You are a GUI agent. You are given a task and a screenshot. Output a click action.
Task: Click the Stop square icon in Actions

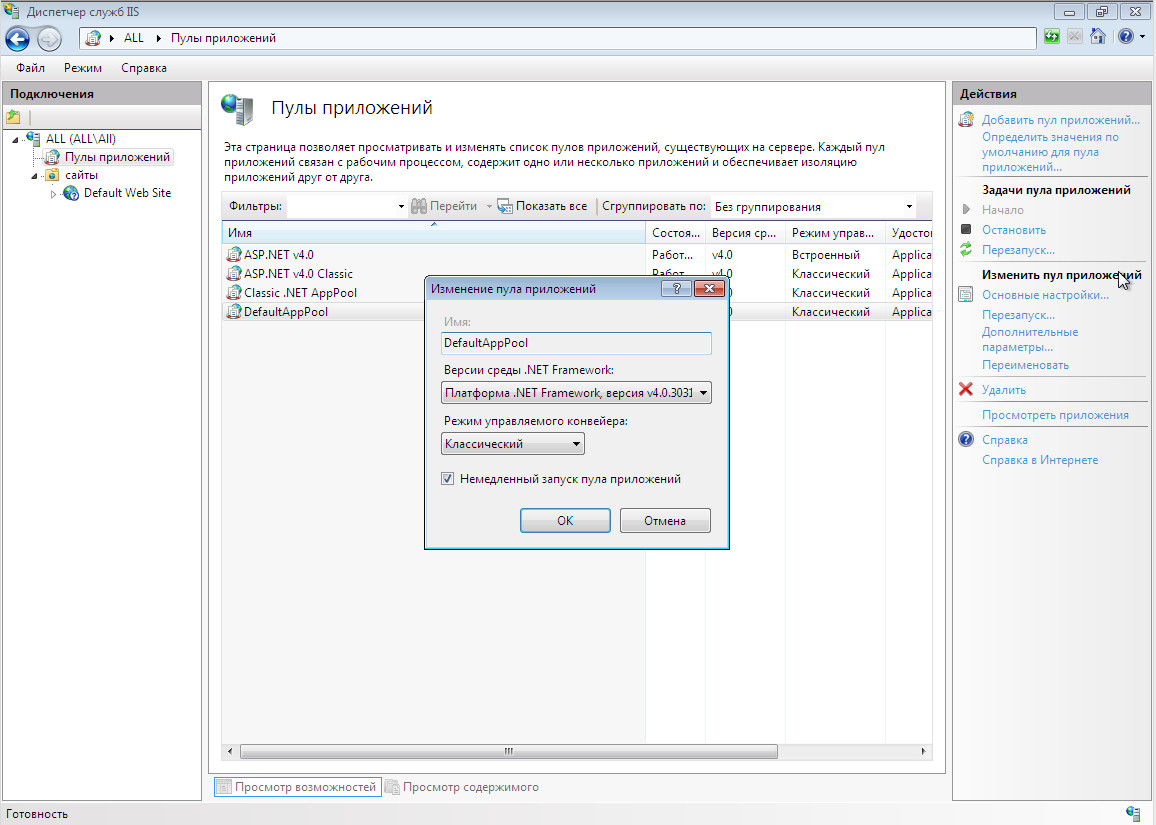[966, 229]
